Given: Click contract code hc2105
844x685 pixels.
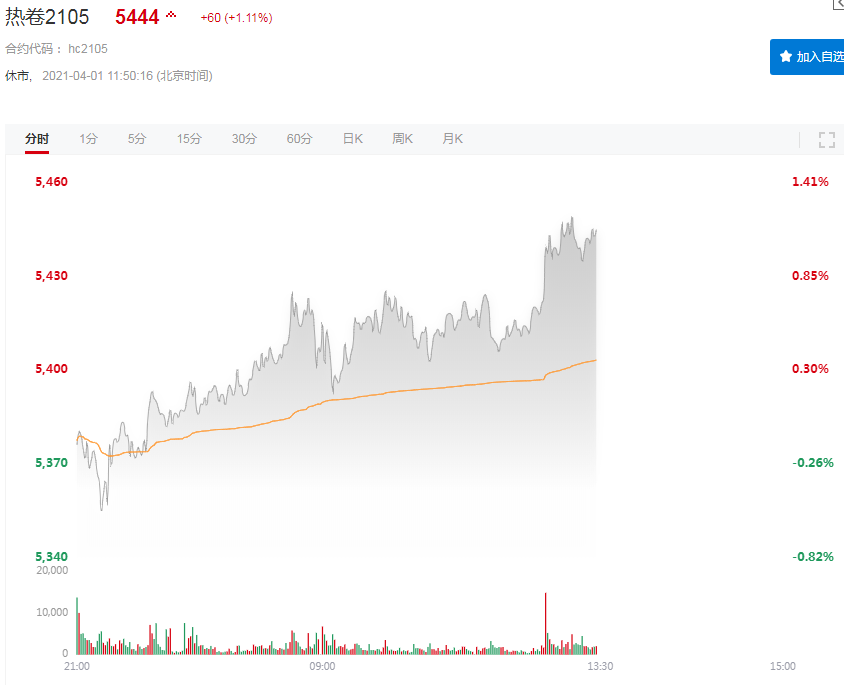Looking at the screenshot, I should point(88,48).
